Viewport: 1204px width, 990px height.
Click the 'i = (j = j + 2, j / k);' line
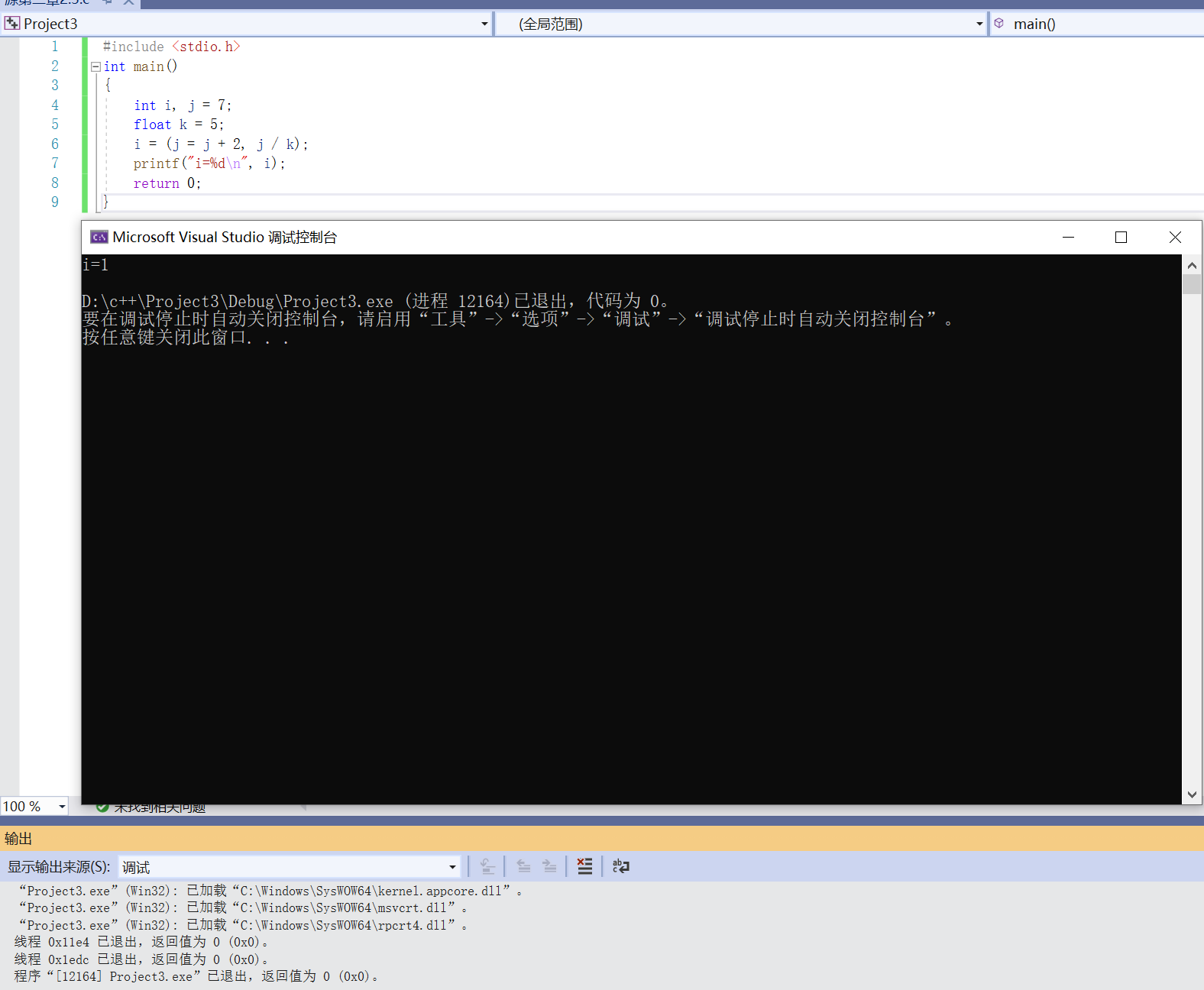pyautogui.click(x=221, y=144)
